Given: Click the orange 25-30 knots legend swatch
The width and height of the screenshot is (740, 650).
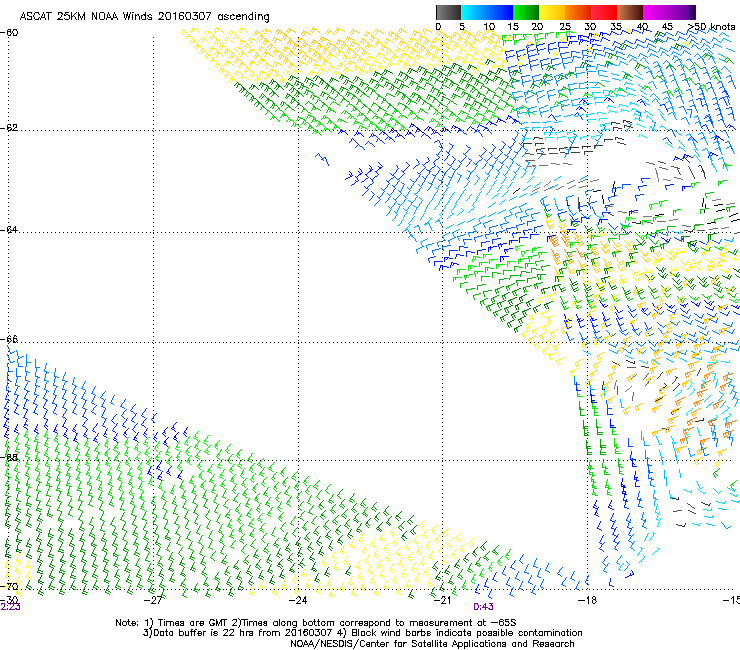Looking at the screenshot, I should point(578,12).
